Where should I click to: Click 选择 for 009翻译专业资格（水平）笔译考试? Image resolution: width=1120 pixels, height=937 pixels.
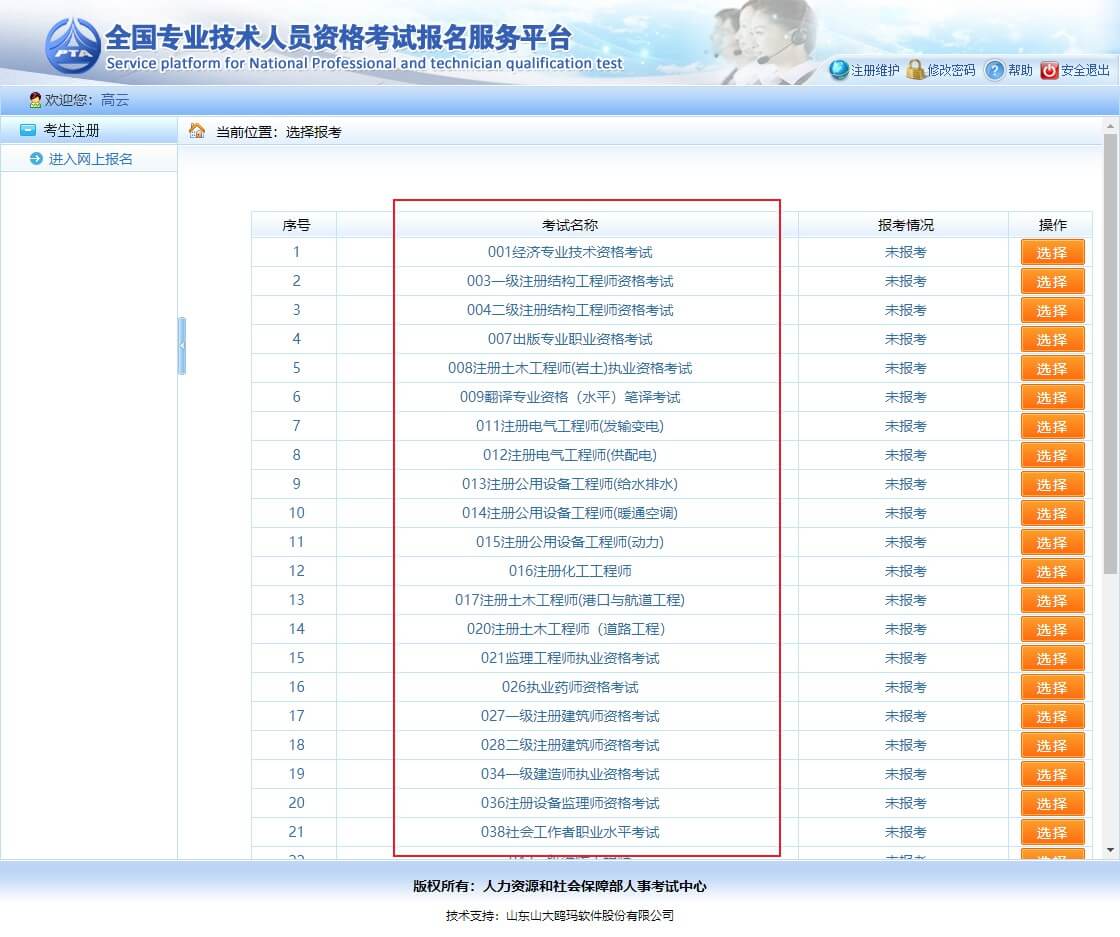tap(1052, 397)
